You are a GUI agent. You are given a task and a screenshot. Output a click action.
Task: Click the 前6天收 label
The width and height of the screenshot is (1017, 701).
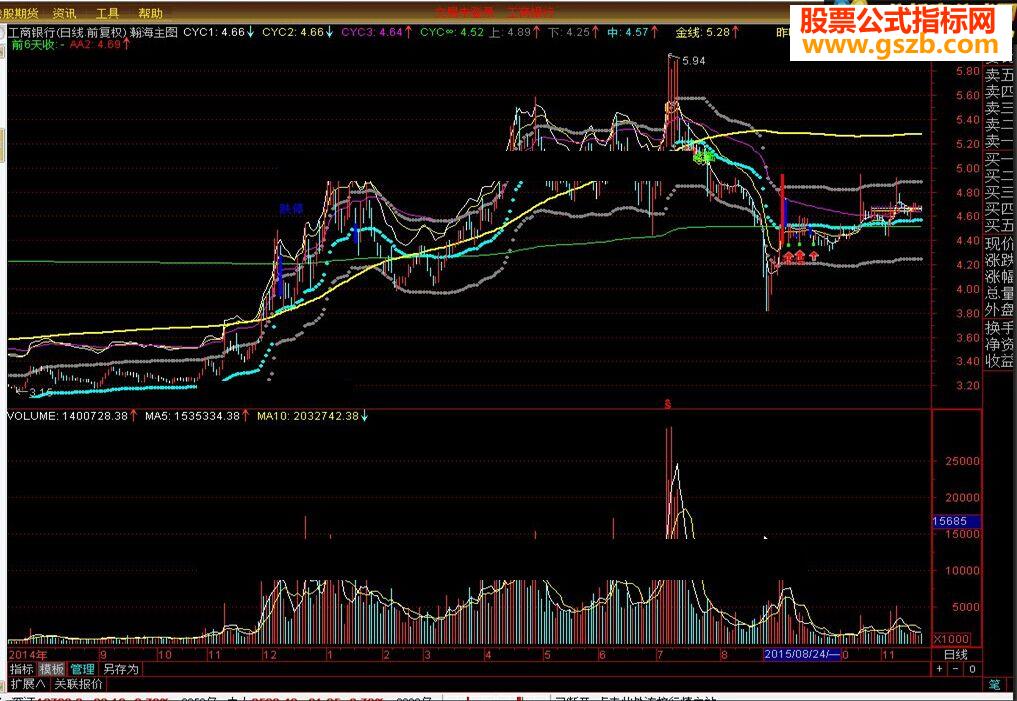point(34,45)
